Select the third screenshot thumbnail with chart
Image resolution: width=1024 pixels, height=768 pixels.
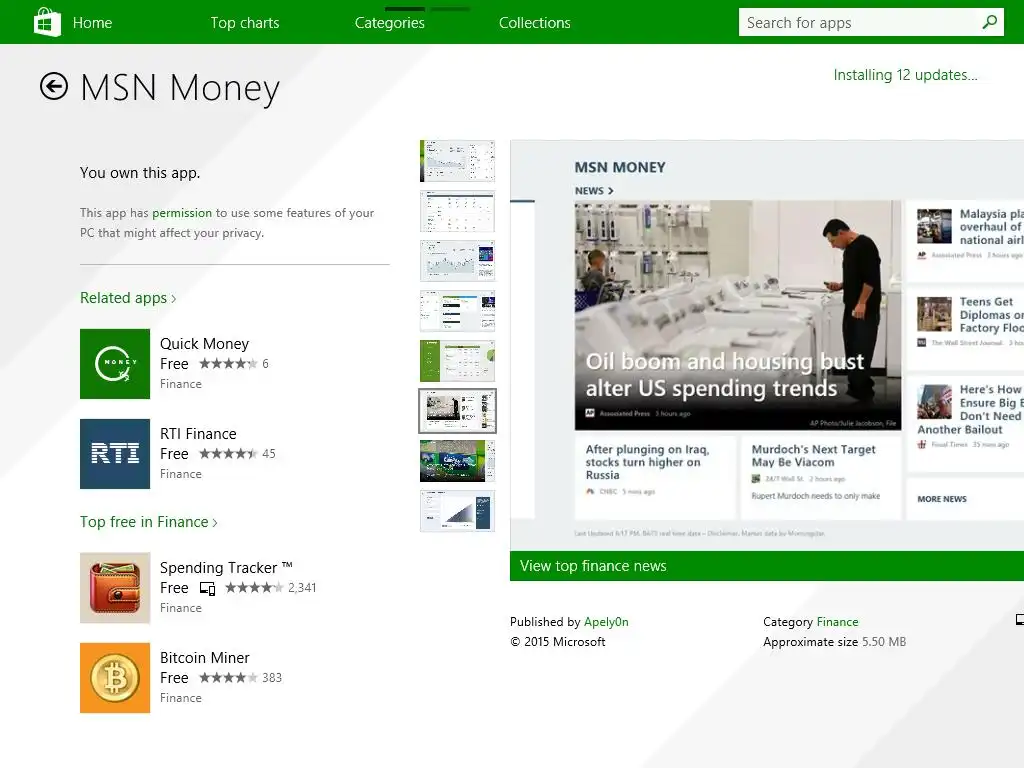pos(457,261)
